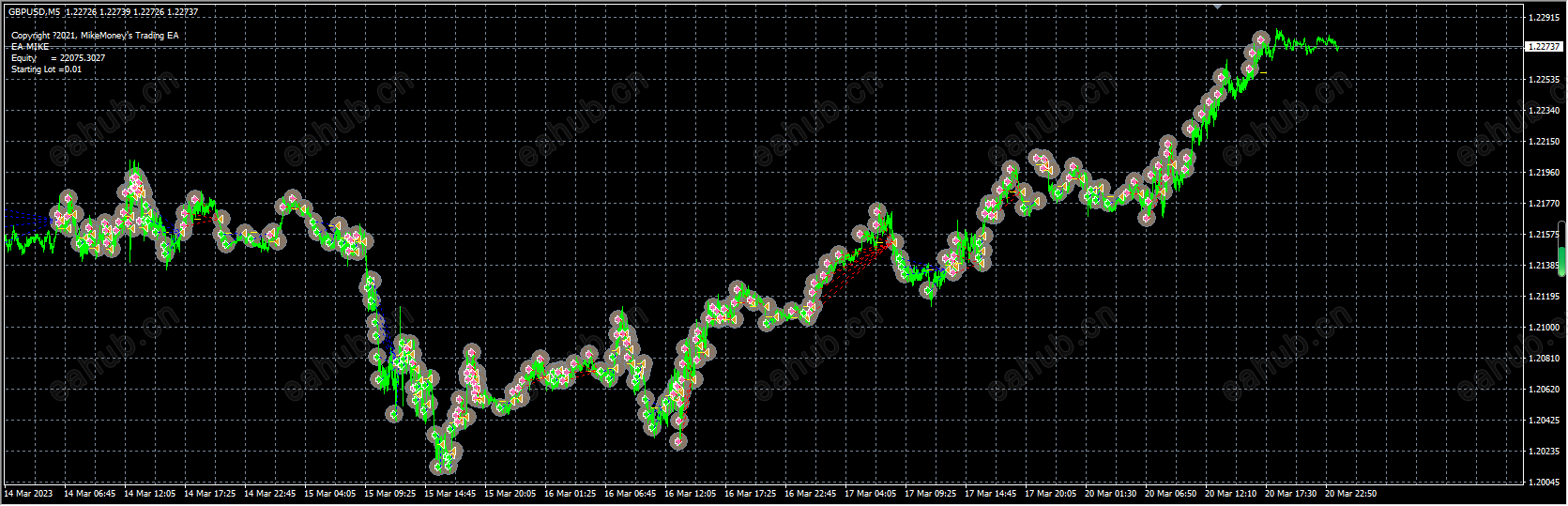Click the '15 Mar 14:45' time axis label
1568x506 pixels.
pos(451,494)
